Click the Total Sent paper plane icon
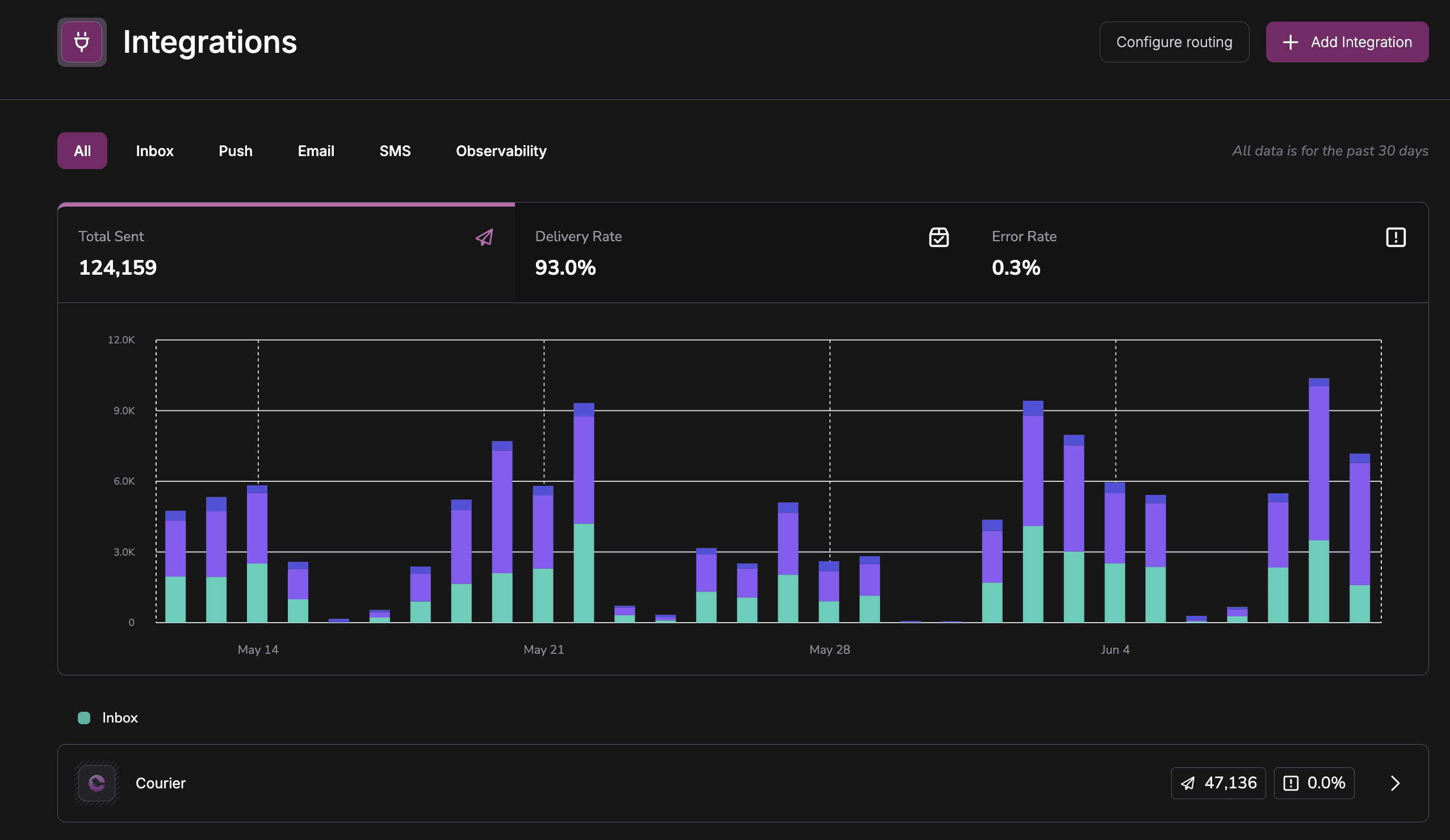 click(x=484, y=237)
